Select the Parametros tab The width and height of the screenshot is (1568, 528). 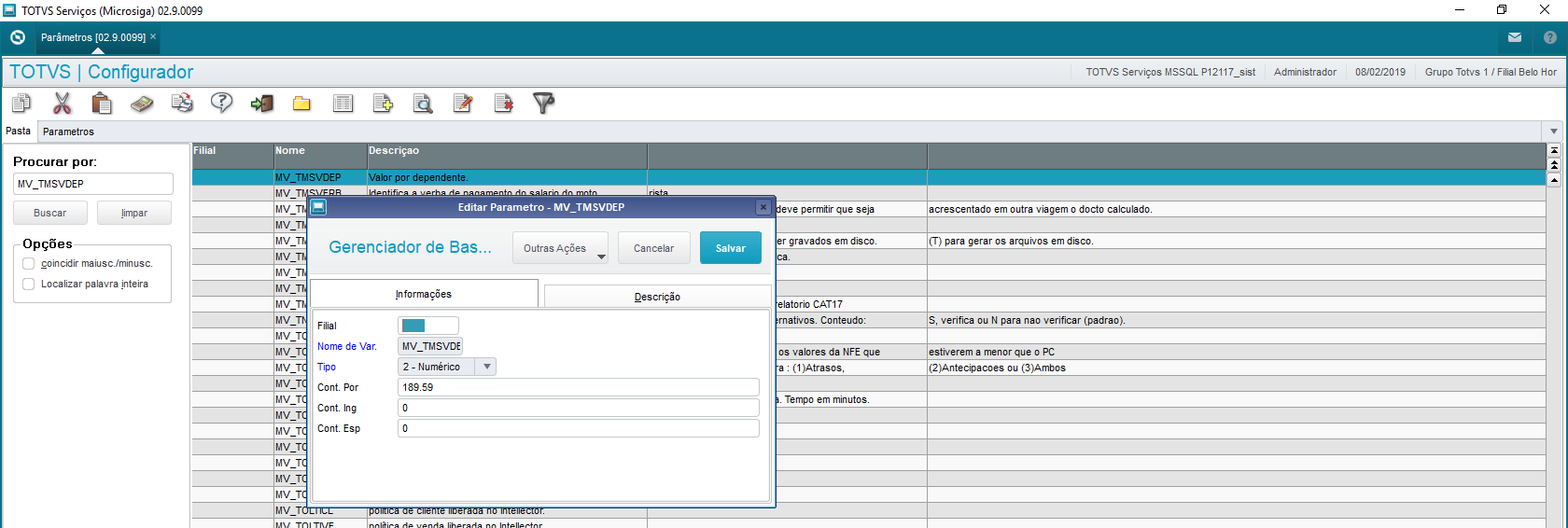pos(68,132)
